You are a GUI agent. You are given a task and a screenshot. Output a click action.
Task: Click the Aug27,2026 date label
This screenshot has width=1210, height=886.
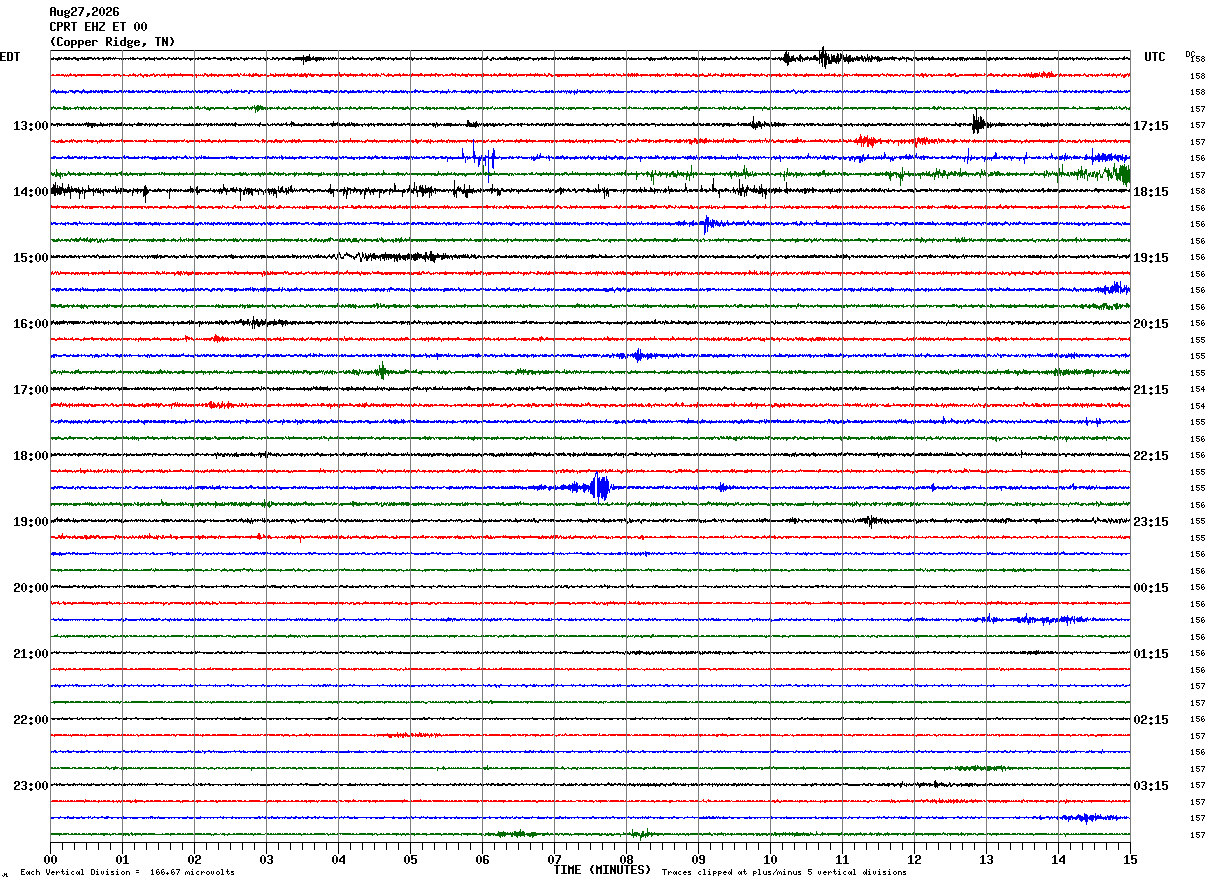pyautogui.click(x=84, y=12)
